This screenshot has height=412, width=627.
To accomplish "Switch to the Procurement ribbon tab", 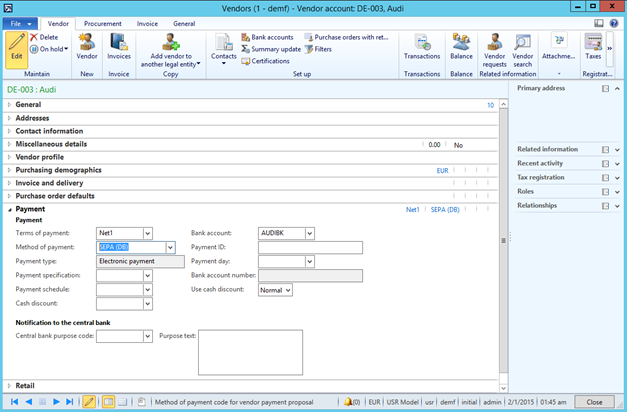I will point(103,22).
